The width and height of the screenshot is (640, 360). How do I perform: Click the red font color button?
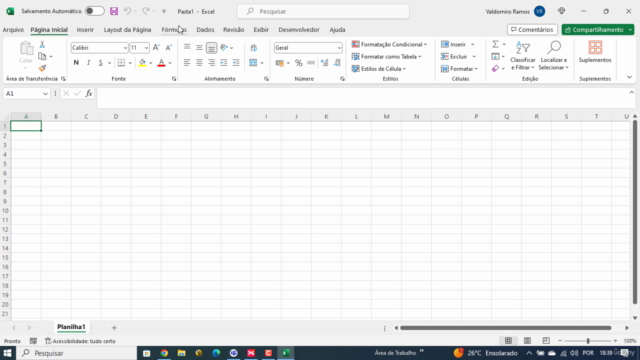[x=161, y=63]
